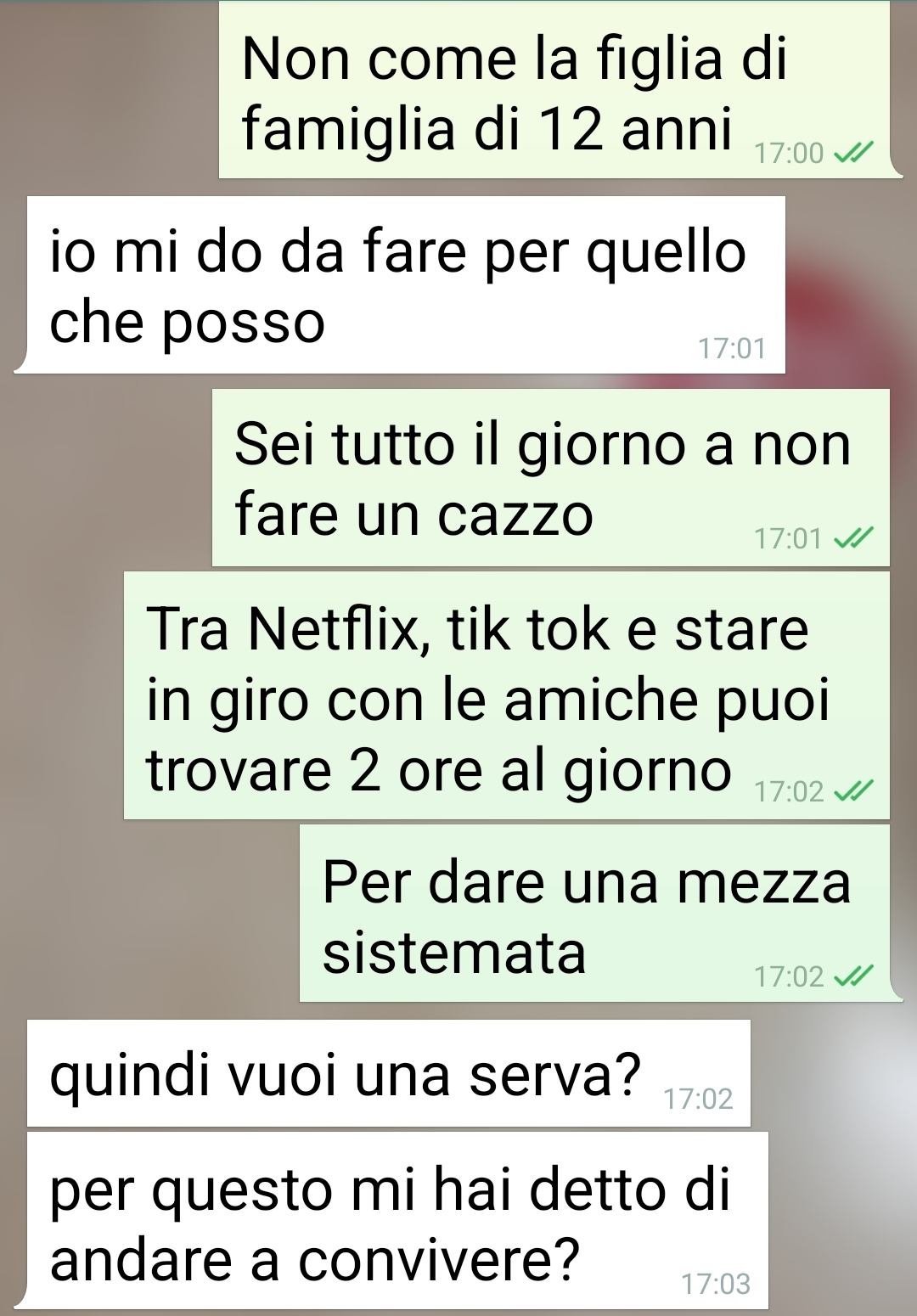Tap 17:01 timestamp on sent 'cazzo' message
917x1316 pixels.
coord(789,539)
